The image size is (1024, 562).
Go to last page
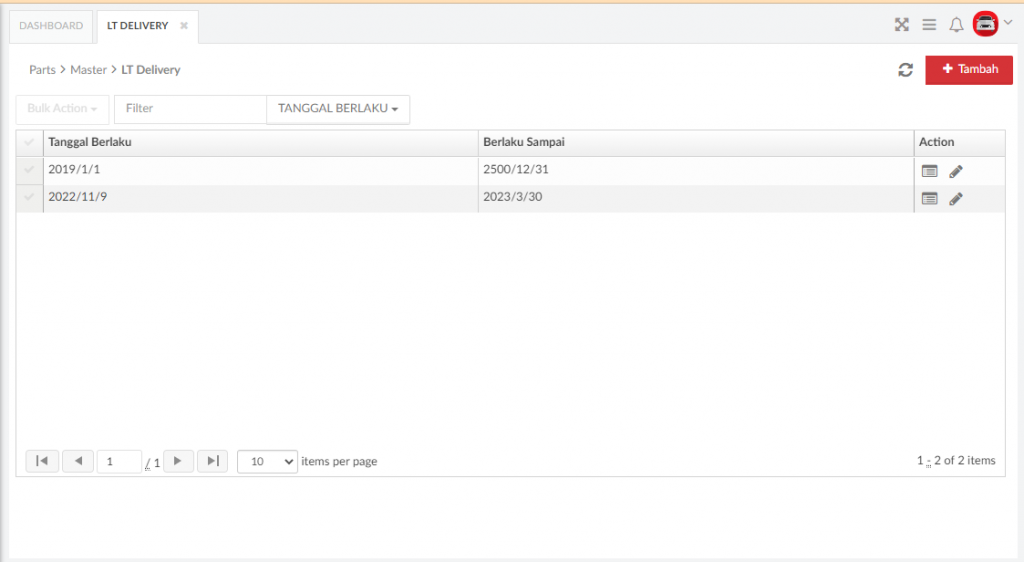[x=213, y=461]
